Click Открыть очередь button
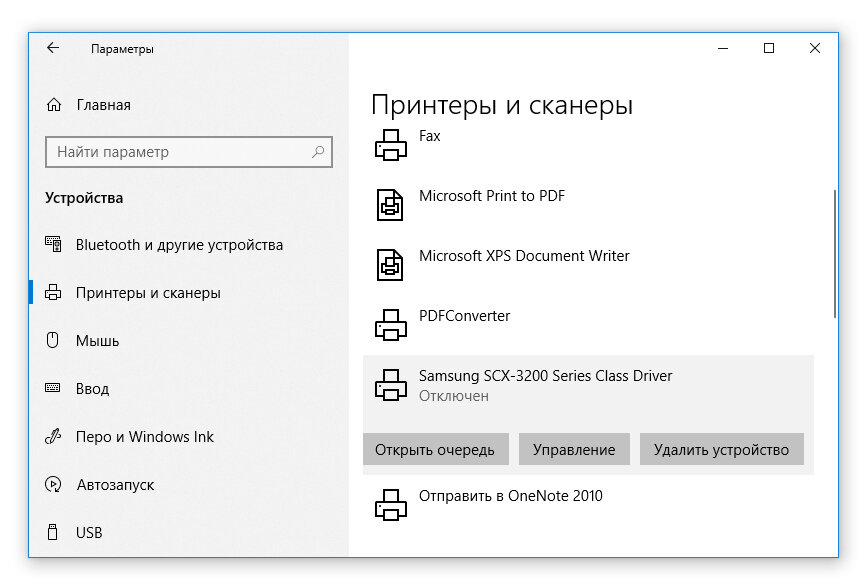The image size is (867, 587). click(436, 449)
